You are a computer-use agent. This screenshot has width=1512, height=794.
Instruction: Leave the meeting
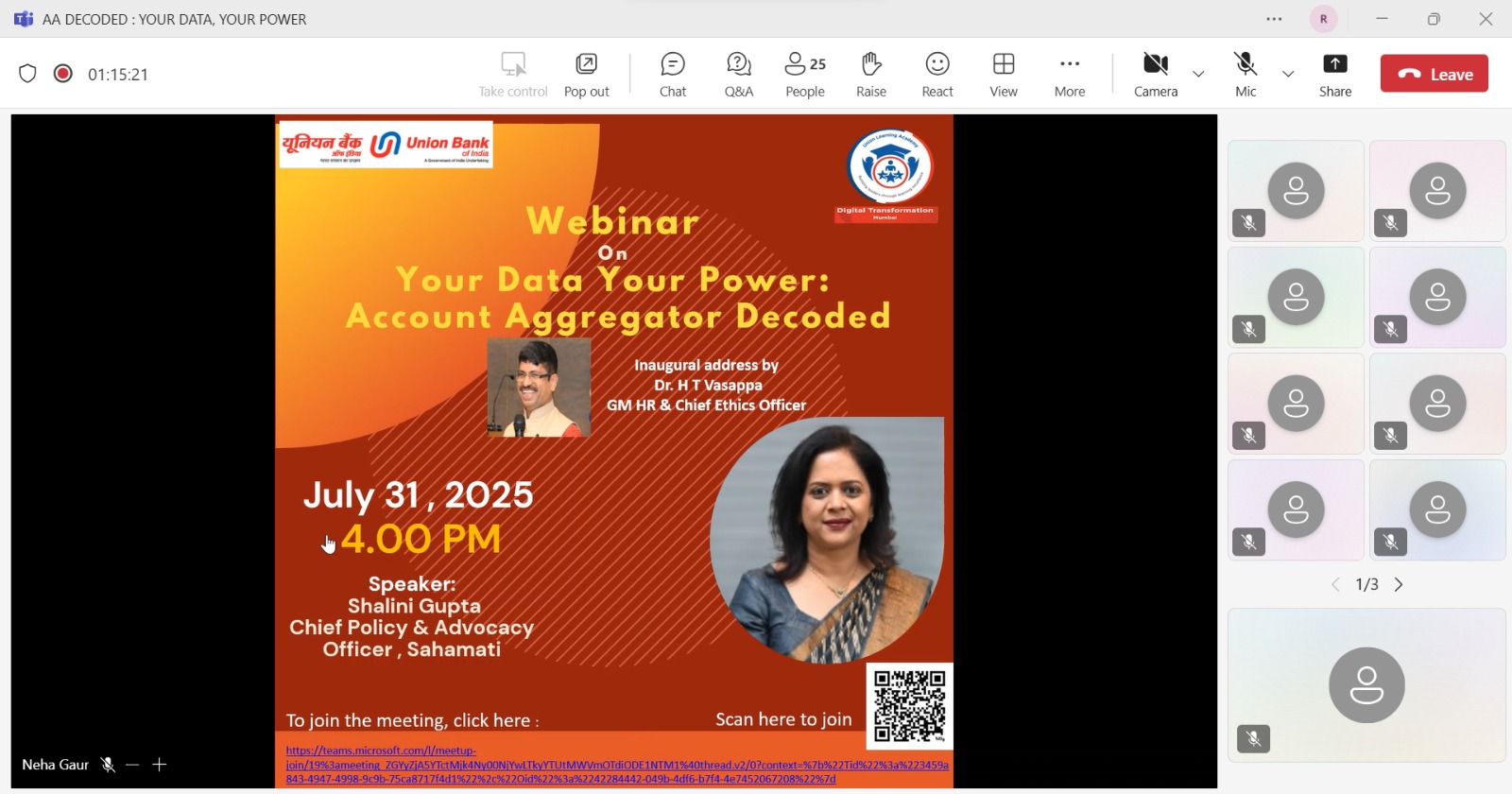[x=1434, y=74]
